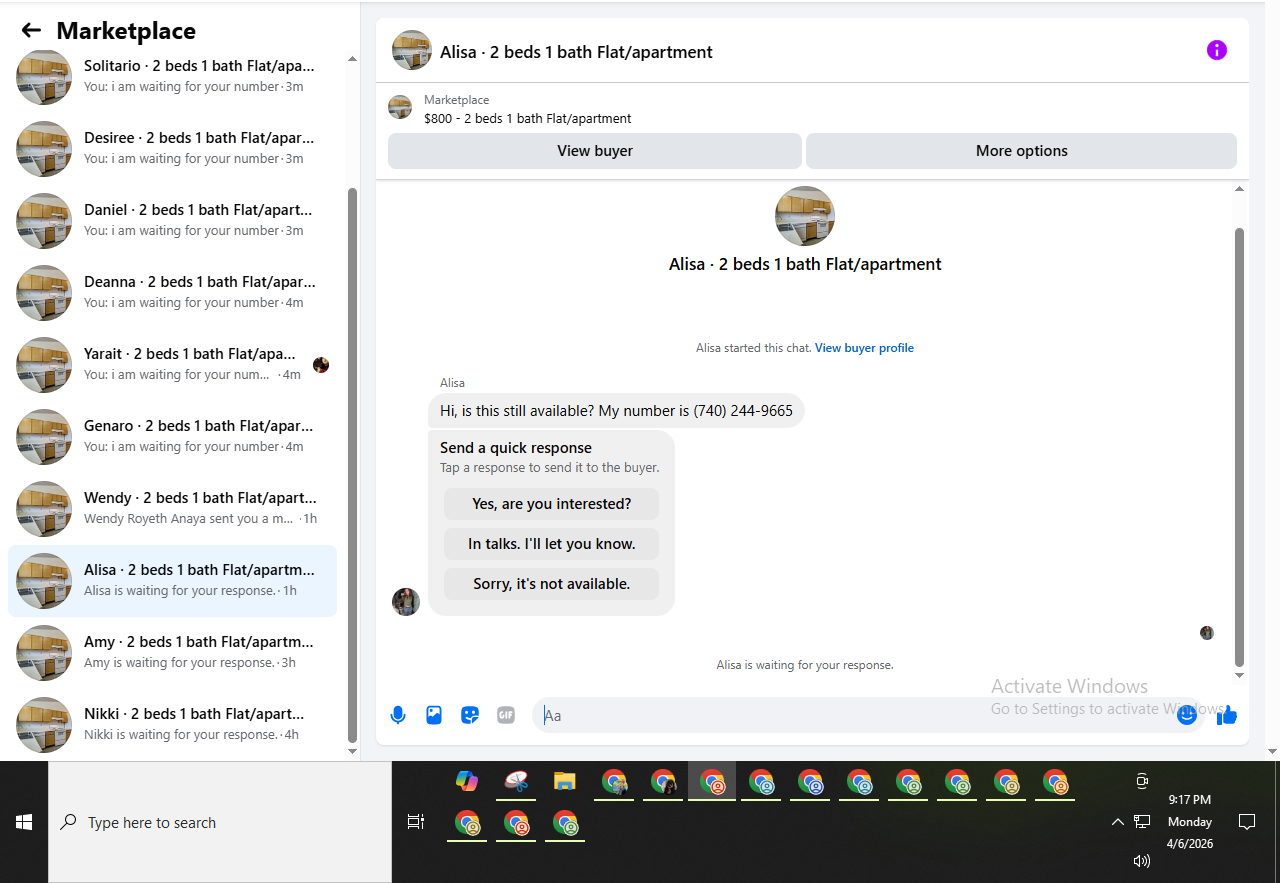The image size is (1280, 883).
Task: Open Wendy's conversation
Action: pyautogui.click(x=172, y=509)
